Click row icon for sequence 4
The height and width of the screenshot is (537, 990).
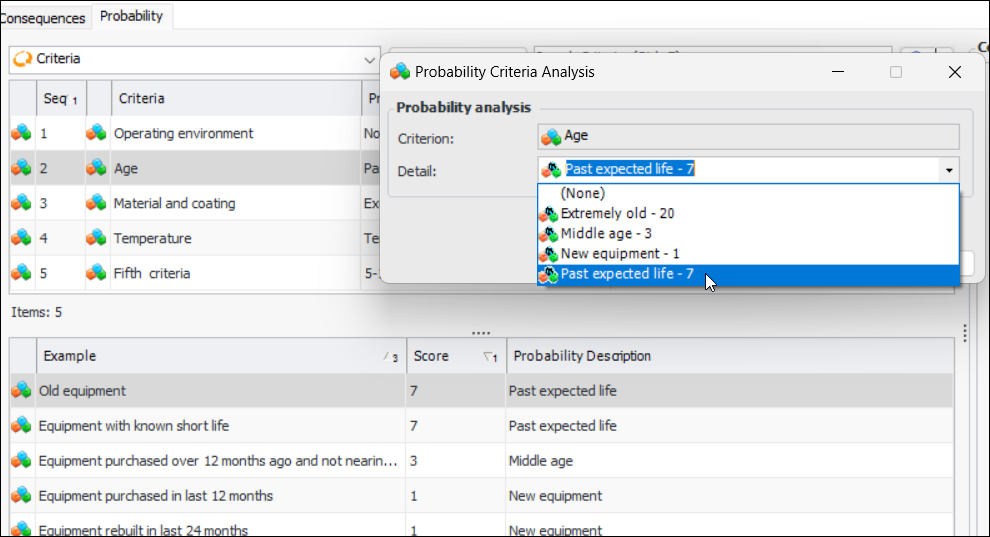click(x=21, y=239)
